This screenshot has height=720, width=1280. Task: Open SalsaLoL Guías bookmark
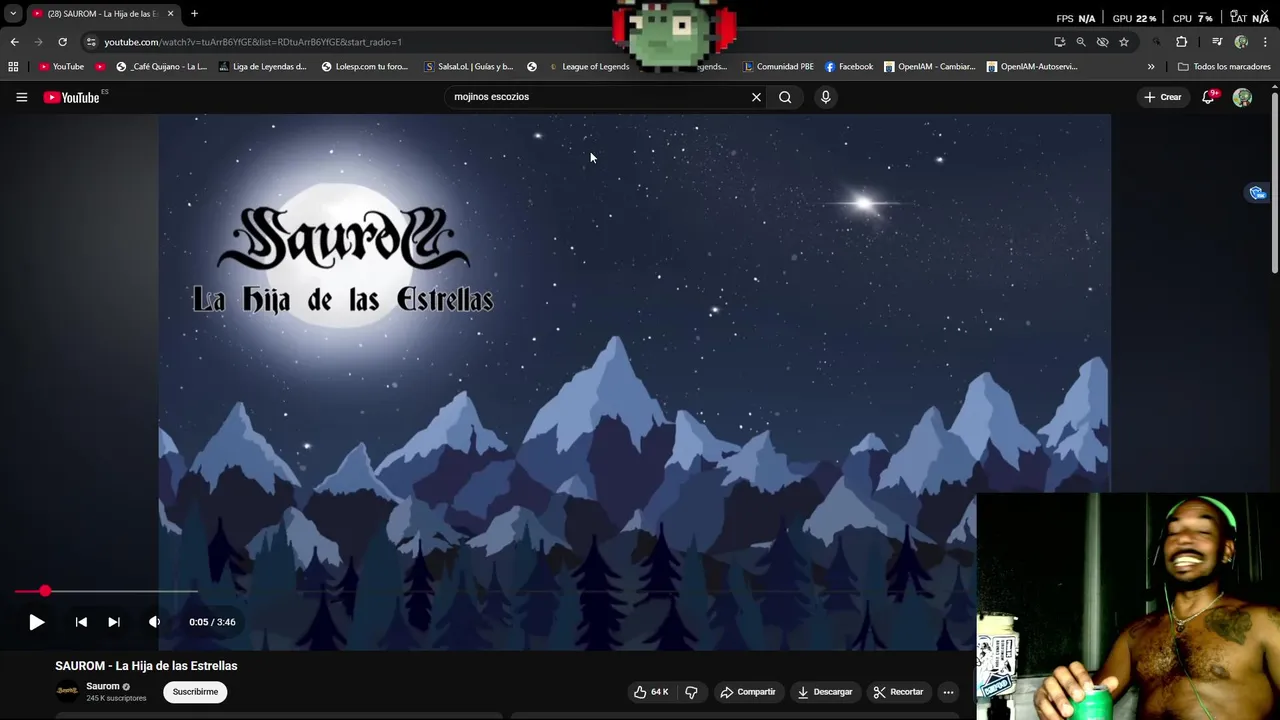pos(469,67)
